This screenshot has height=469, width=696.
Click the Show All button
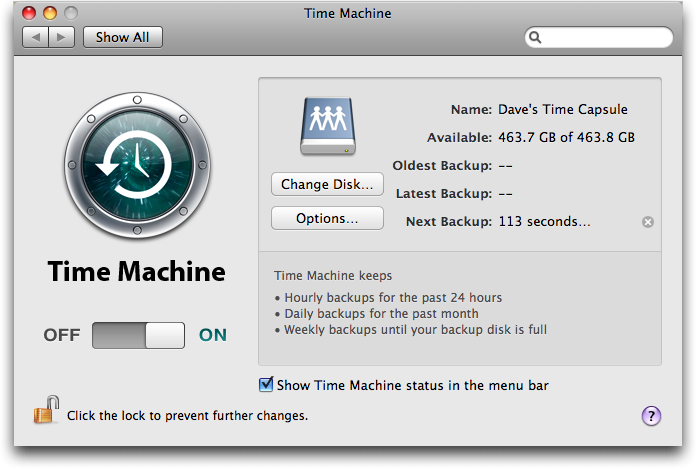tap(123, 37)
